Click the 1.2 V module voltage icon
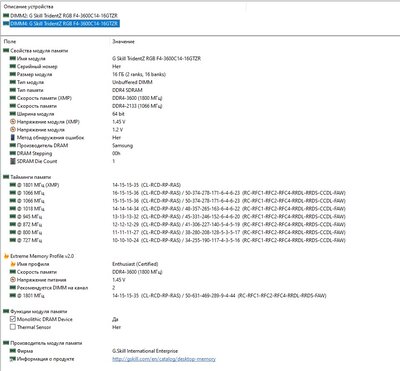 coord(13,130)
